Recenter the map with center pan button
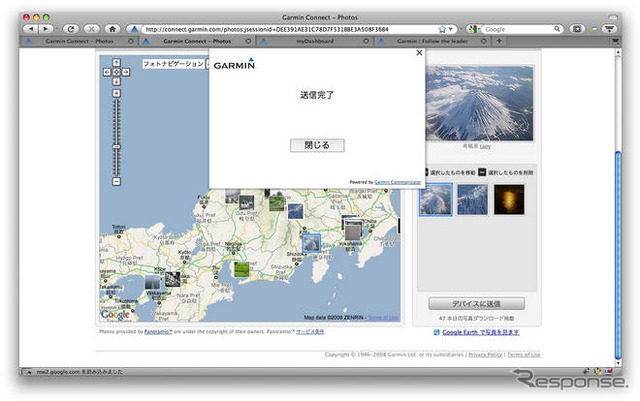This screenshot has width=640, height=401. pos(116,72)
